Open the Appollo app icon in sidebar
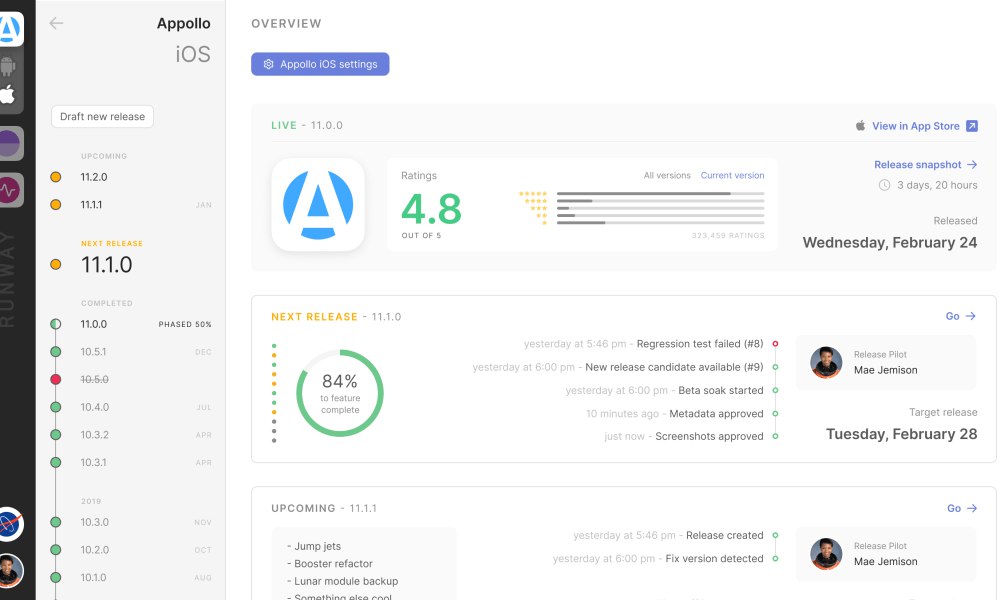 [10, 29]
